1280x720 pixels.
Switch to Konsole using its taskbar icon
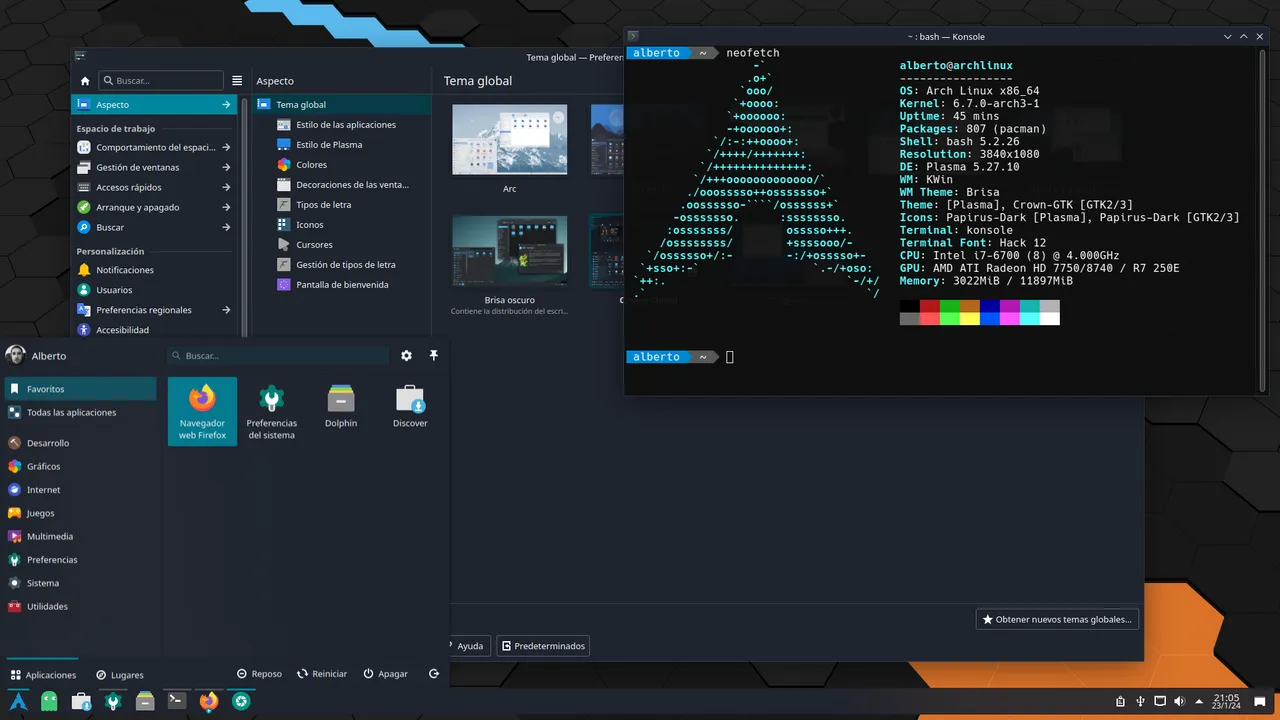[177, 702]
